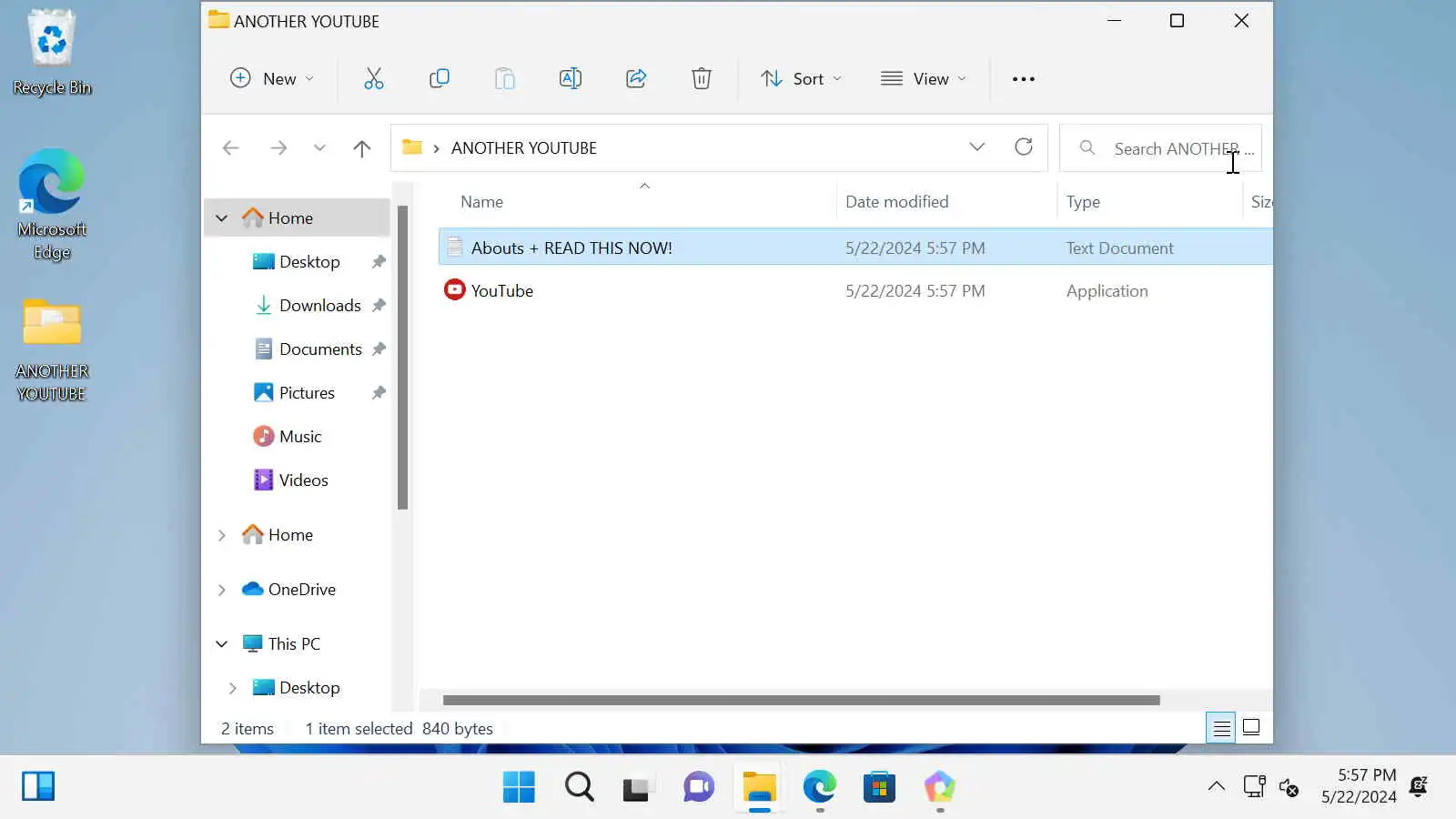Click the folder icon in address bar
This screenshot has width=1456, height=819.
(412, 147)
